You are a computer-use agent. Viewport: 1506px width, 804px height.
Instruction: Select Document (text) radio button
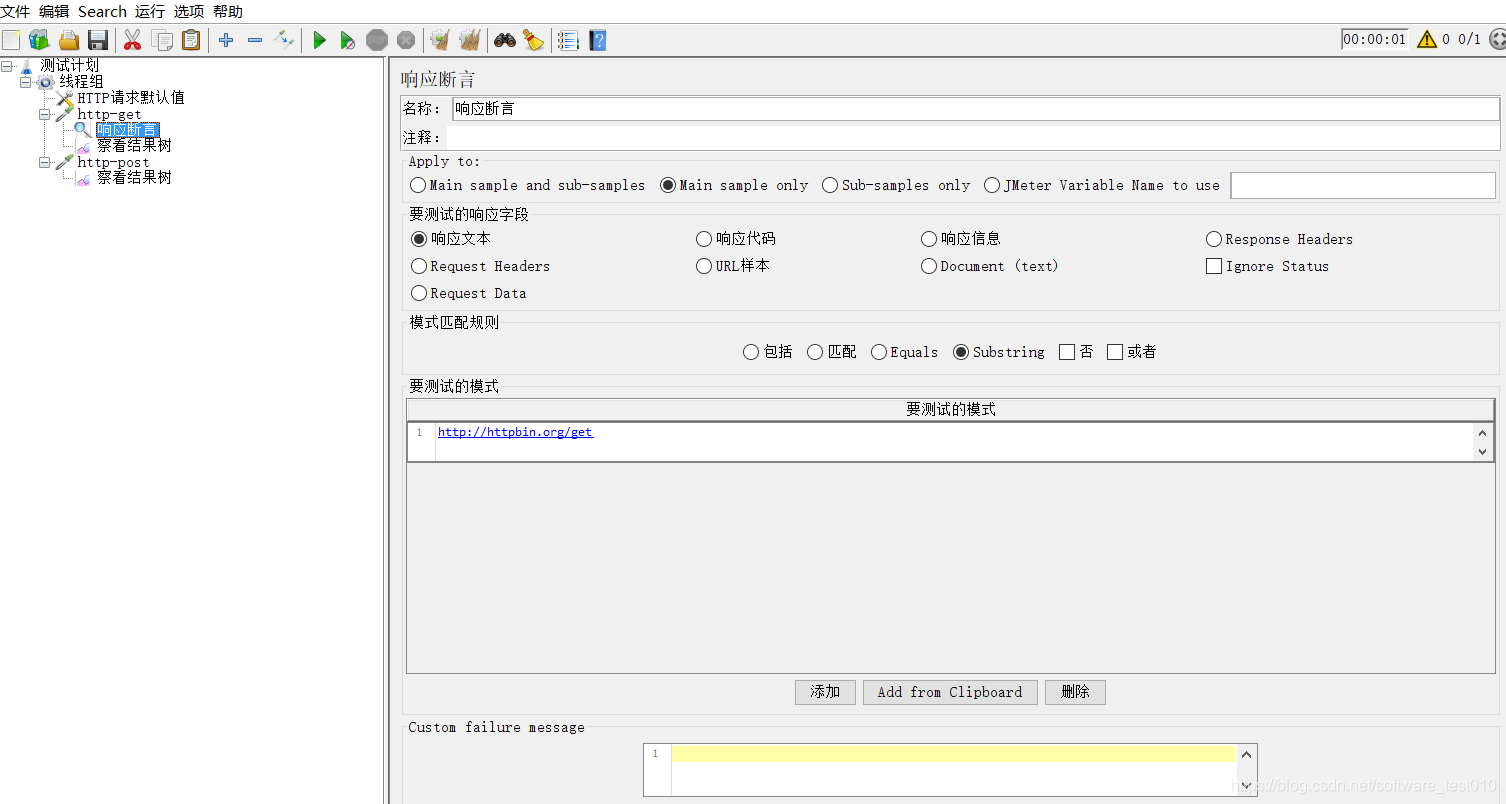tap(929, 266)
